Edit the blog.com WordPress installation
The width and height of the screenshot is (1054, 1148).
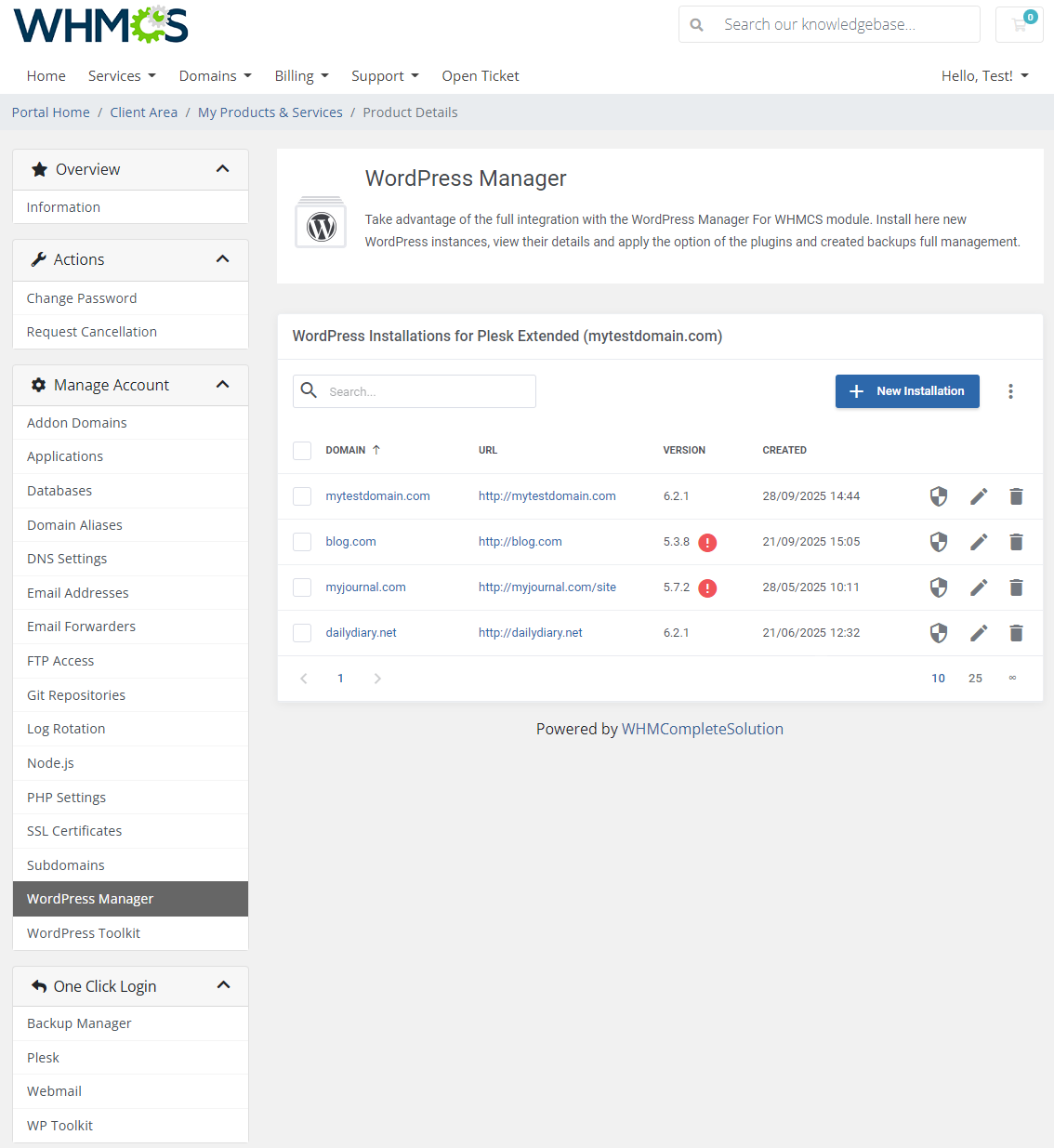[x=978, y=542]
